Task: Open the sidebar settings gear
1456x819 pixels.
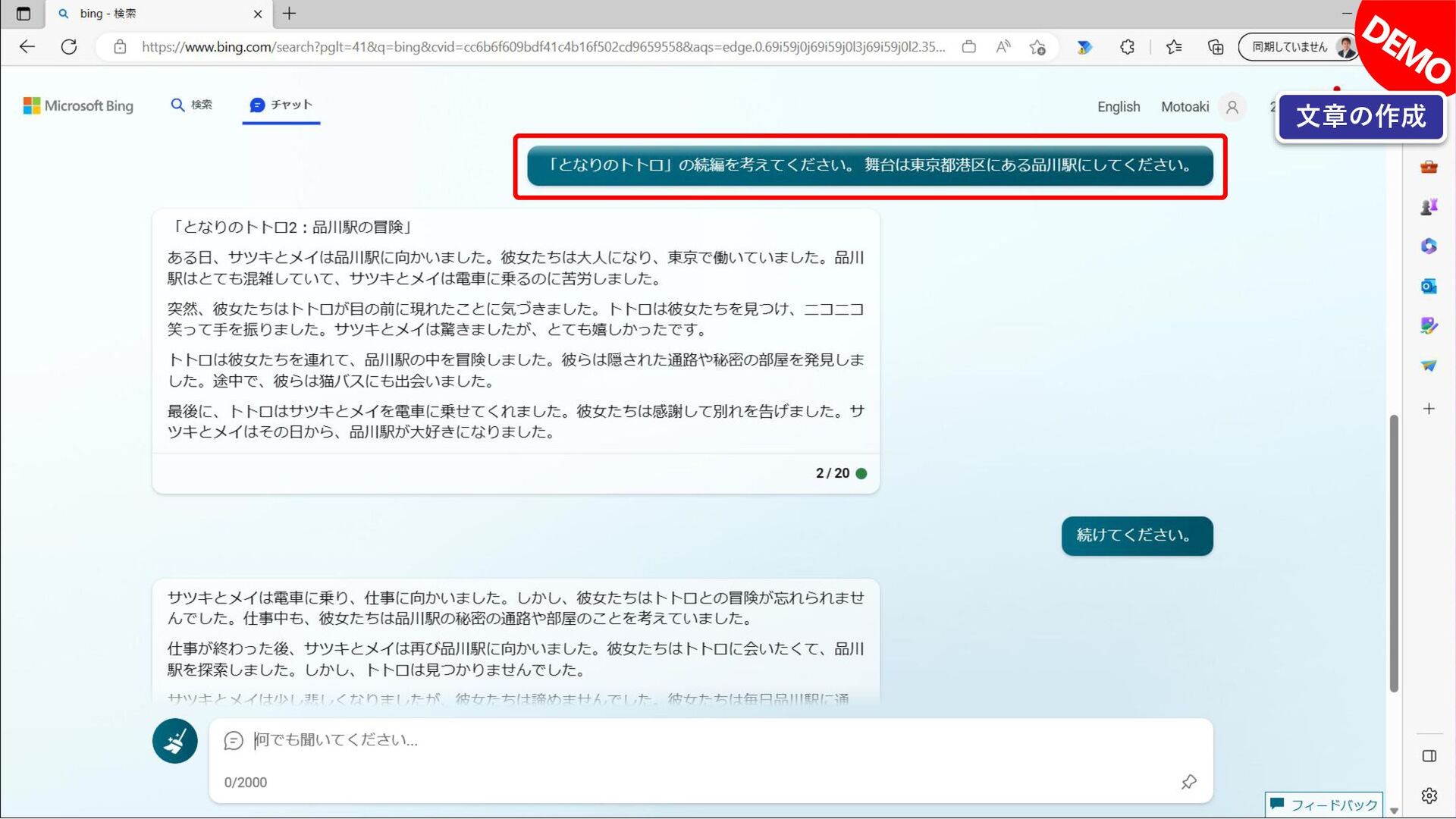Action: coord(1429,795)
